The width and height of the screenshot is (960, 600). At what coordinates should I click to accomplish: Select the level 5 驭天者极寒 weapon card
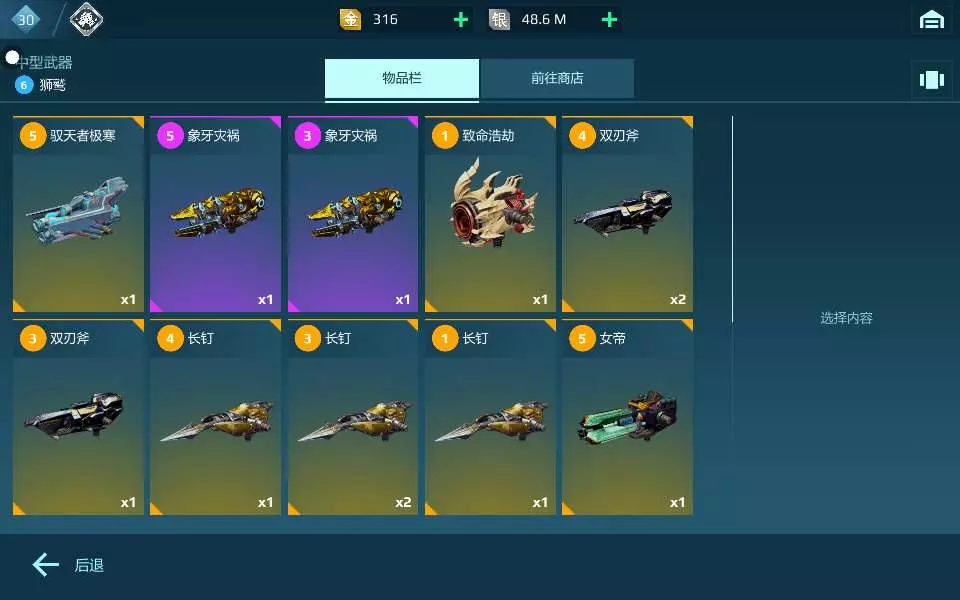pyautogui.click(x=78, y=214)
